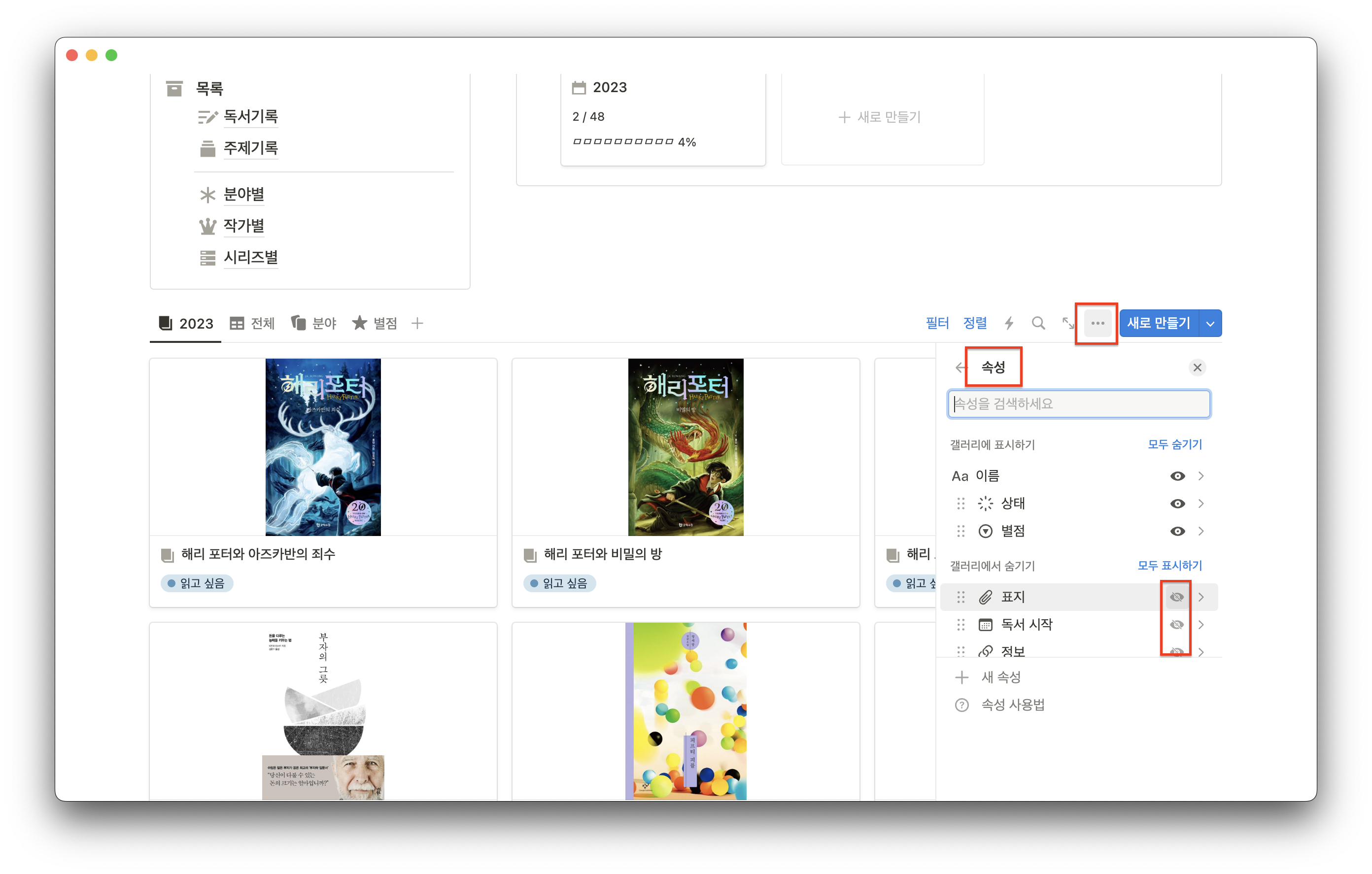Open the 독서기록 page link

click(251, 116)
